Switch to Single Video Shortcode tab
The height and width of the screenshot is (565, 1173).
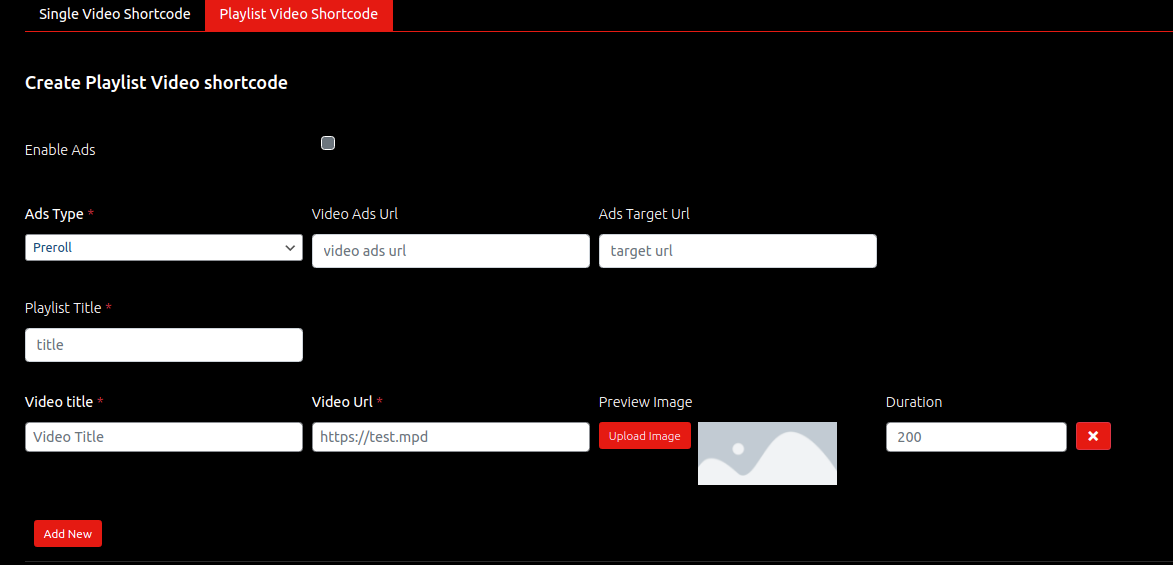(114, 15)
